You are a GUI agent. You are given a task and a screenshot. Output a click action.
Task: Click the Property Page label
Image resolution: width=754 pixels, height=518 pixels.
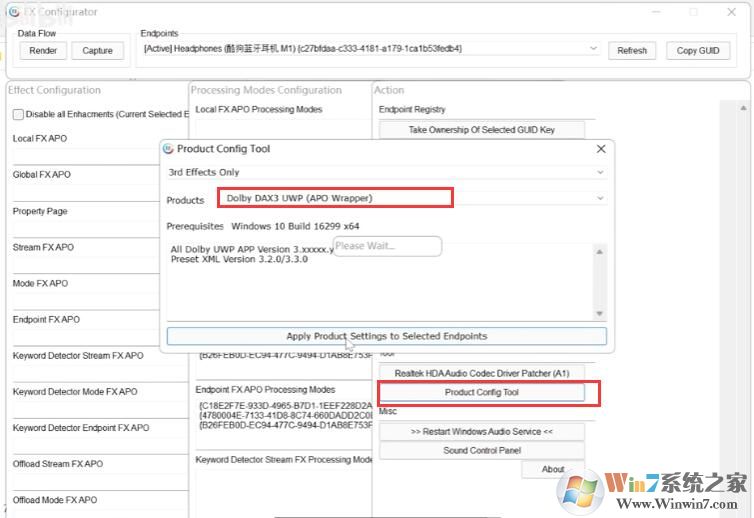point(40,211)
